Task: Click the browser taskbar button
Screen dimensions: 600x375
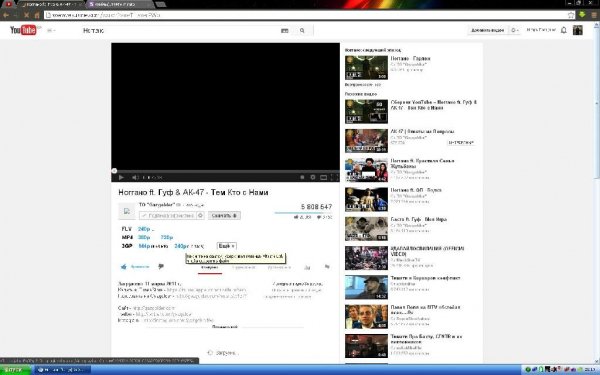Action: click(63, 370)
